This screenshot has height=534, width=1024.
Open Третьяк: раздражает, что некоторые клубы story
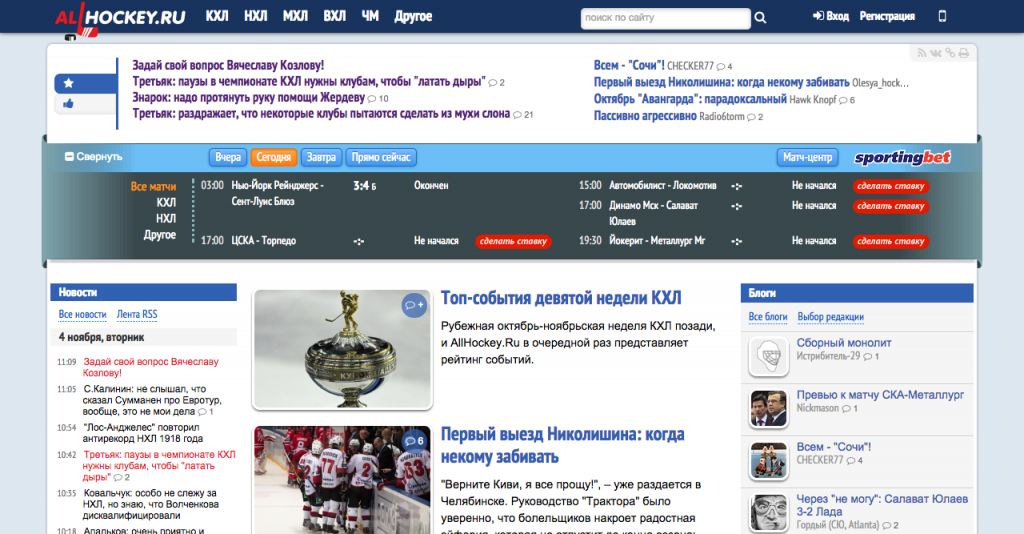pyautogui.click(x=321, y=114)
